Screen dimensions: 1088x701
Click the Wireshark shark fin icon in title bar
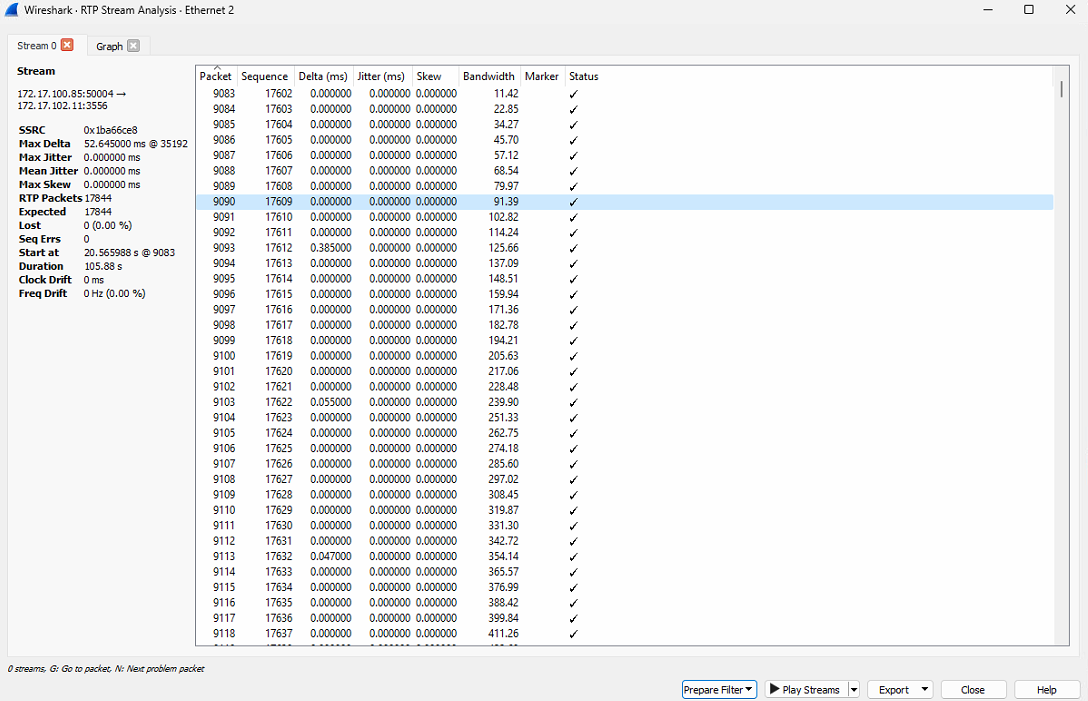(11, 9)
